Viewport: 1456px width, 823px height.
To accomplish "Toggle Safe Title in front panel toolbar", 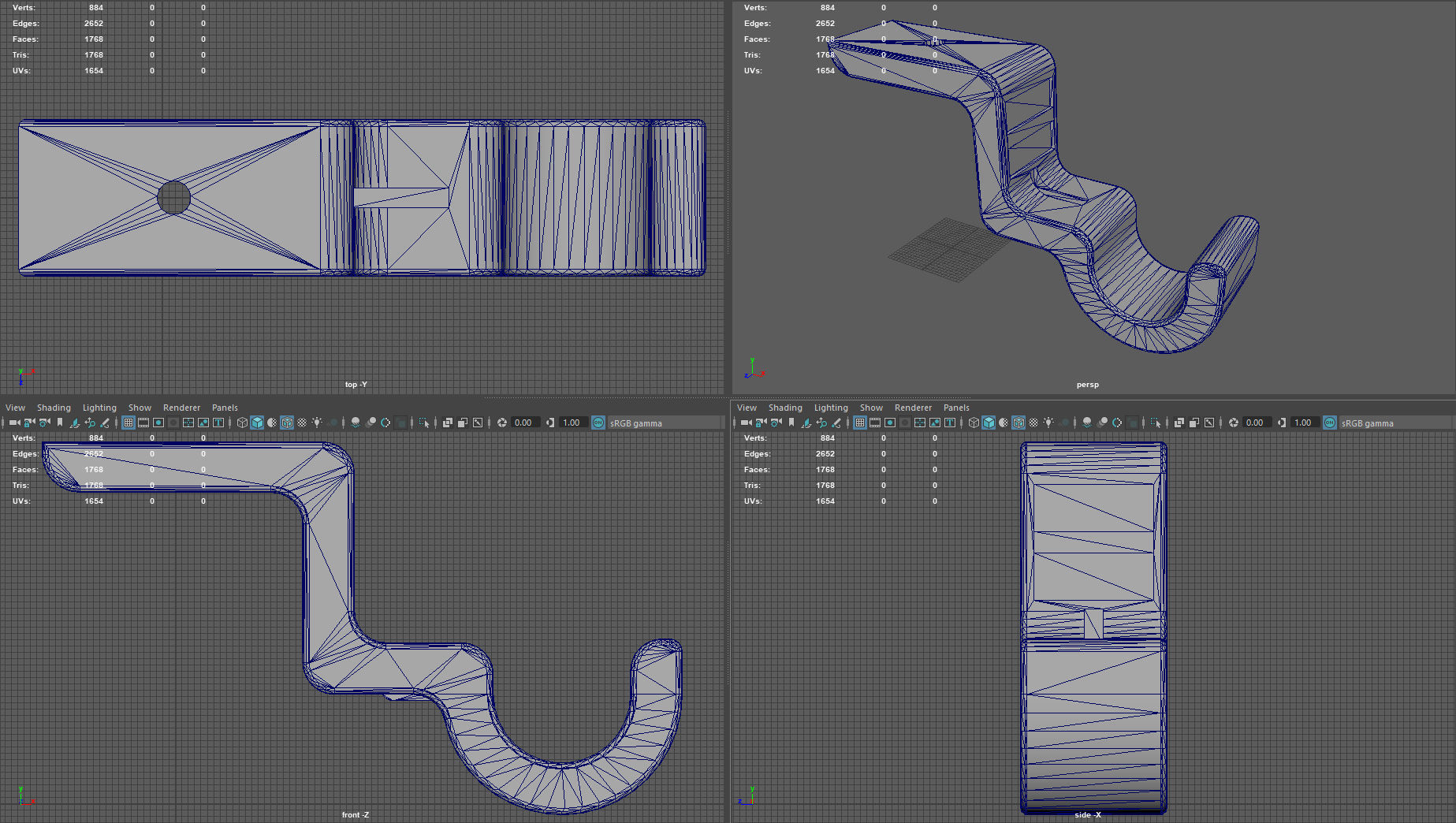I will (x=218, y=423).
